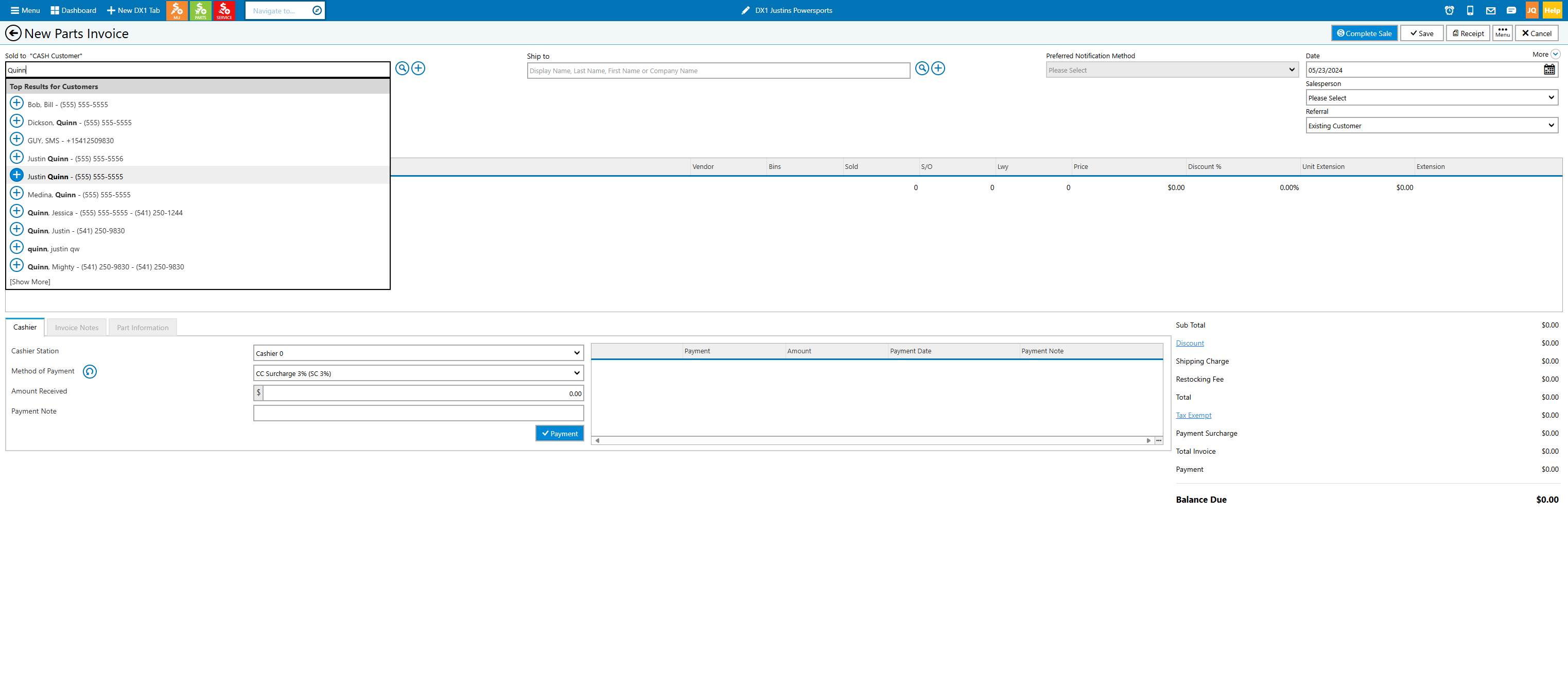Switch to the Part Information tab
Viewport: 1568px width, 685px height.
point(143,328)
